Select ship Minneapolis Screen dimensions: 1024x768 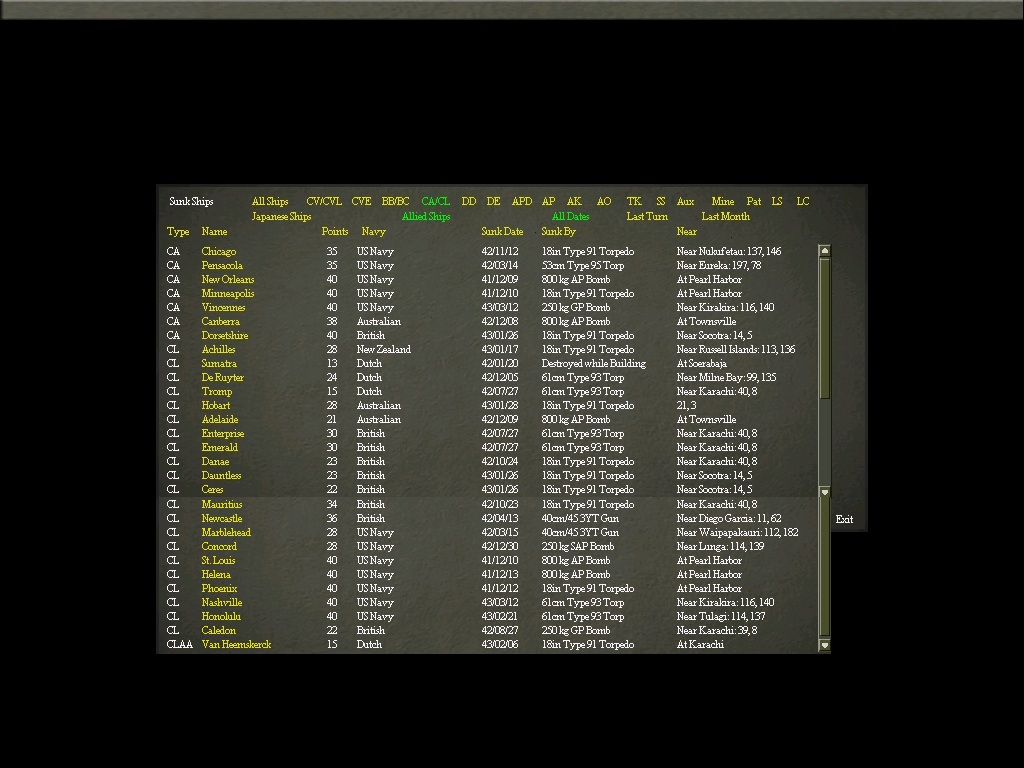coord(228,293)
